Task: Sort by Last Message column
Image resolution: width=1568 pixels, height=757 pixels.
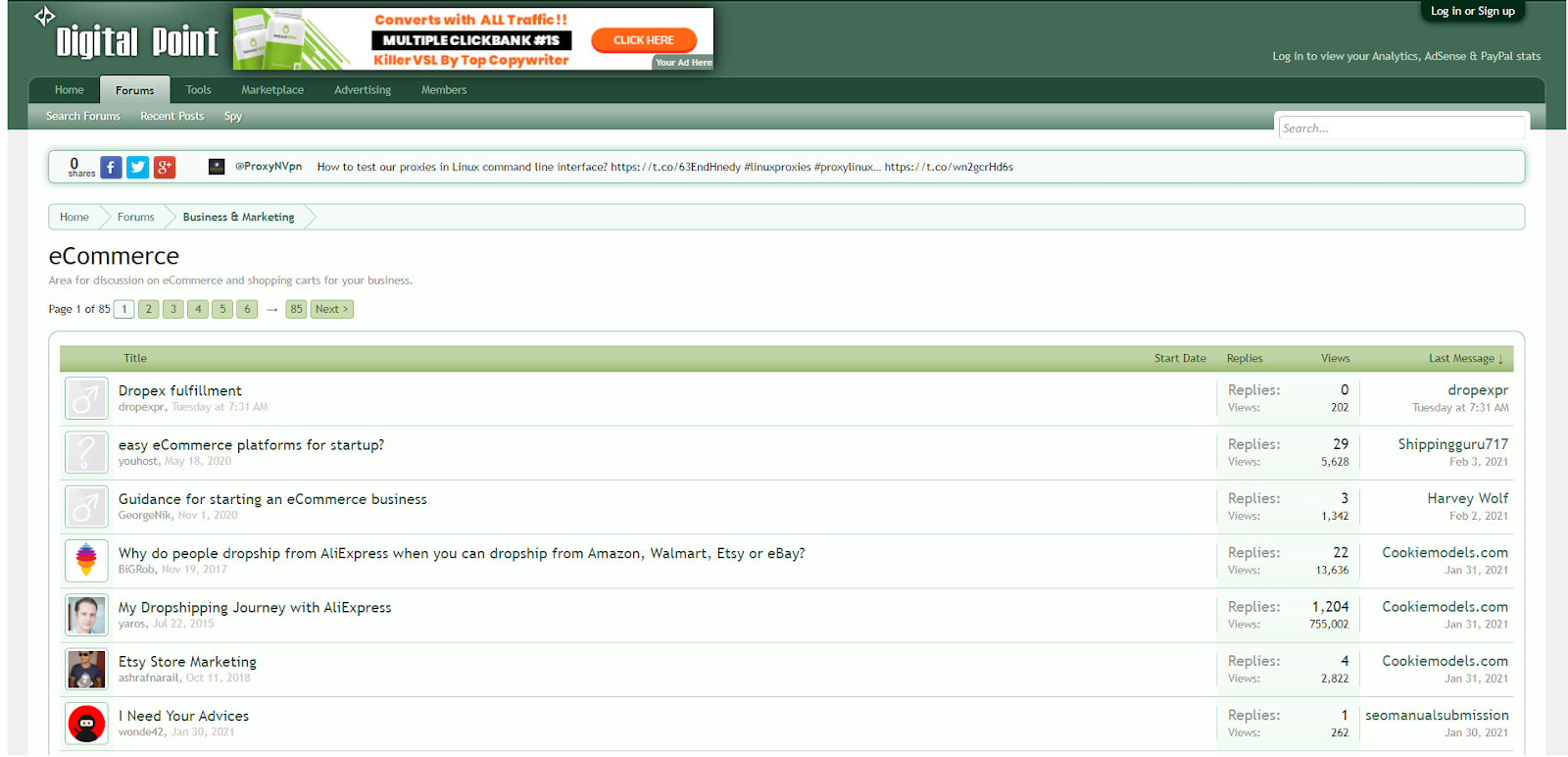Action: [x=1466, y=359]
